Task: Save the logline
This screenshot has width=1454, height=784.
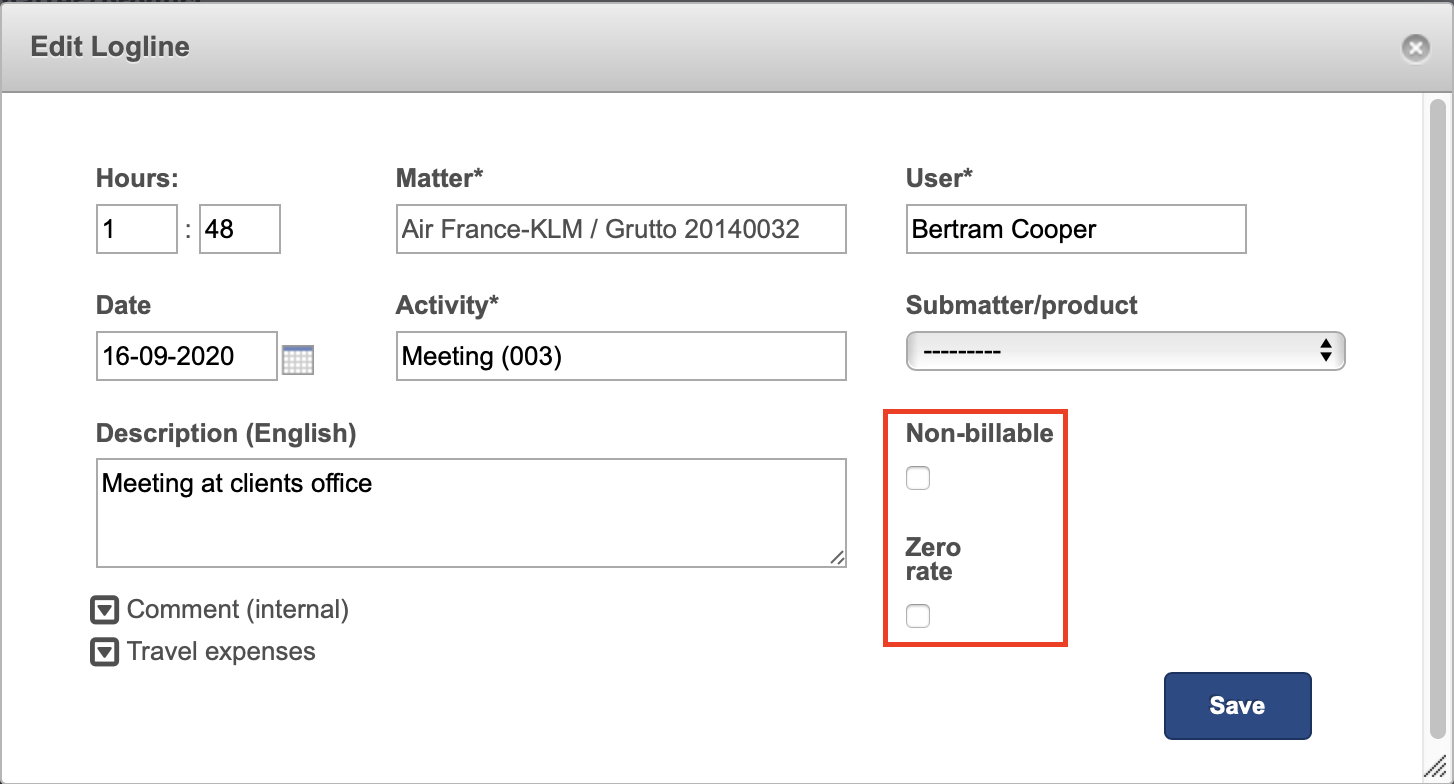Action: 1237,706
